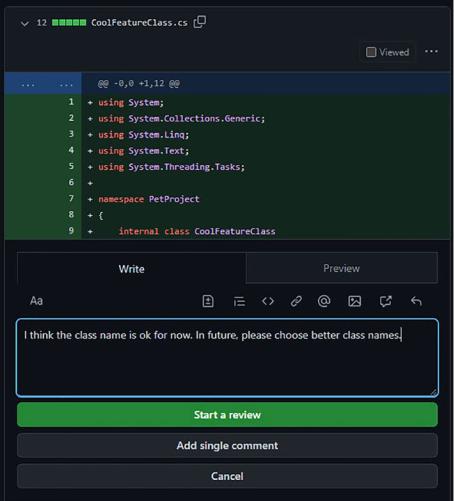Add single comment to the line
Screen dimensions: 454x501
227,446
